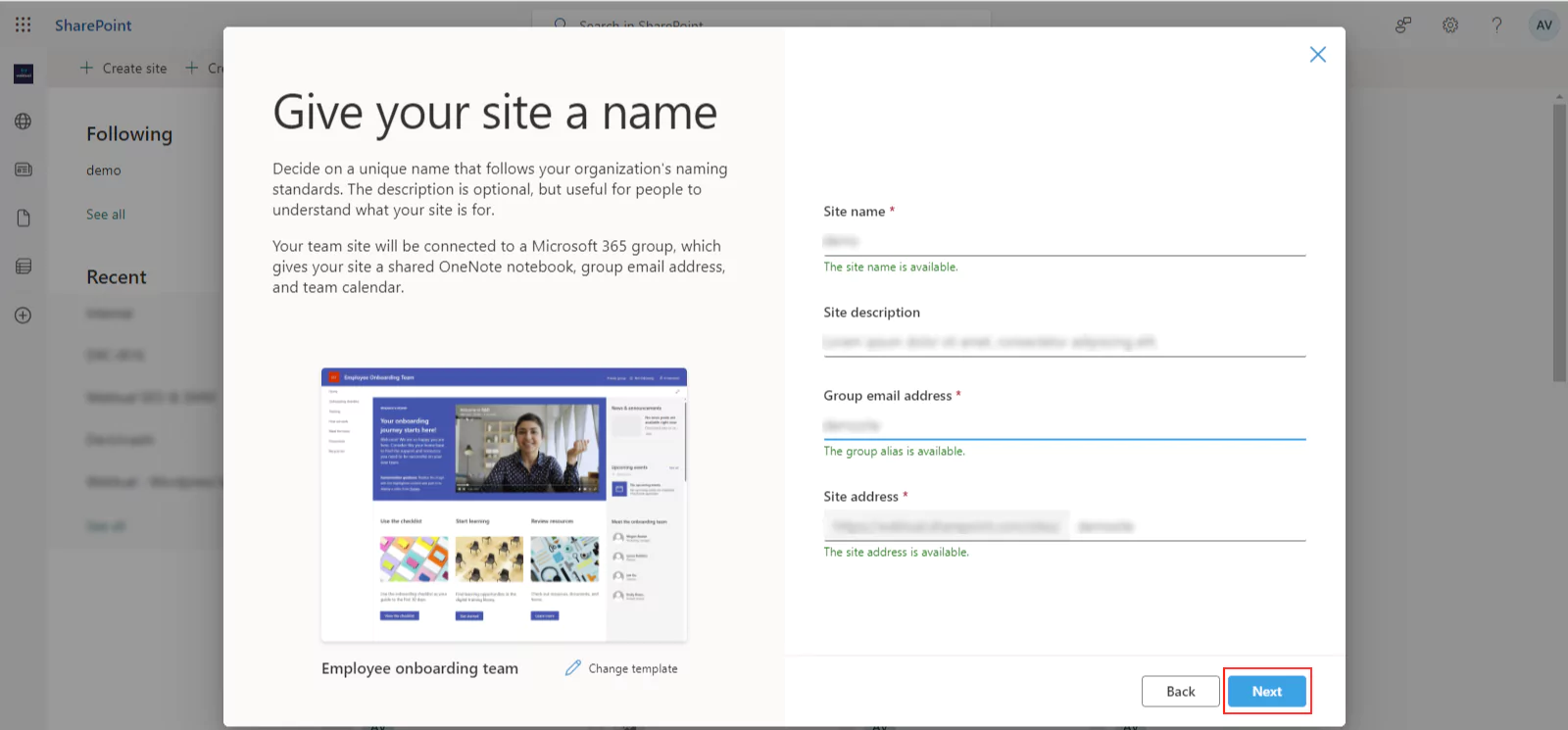Open the news icon in left rail

24,170
